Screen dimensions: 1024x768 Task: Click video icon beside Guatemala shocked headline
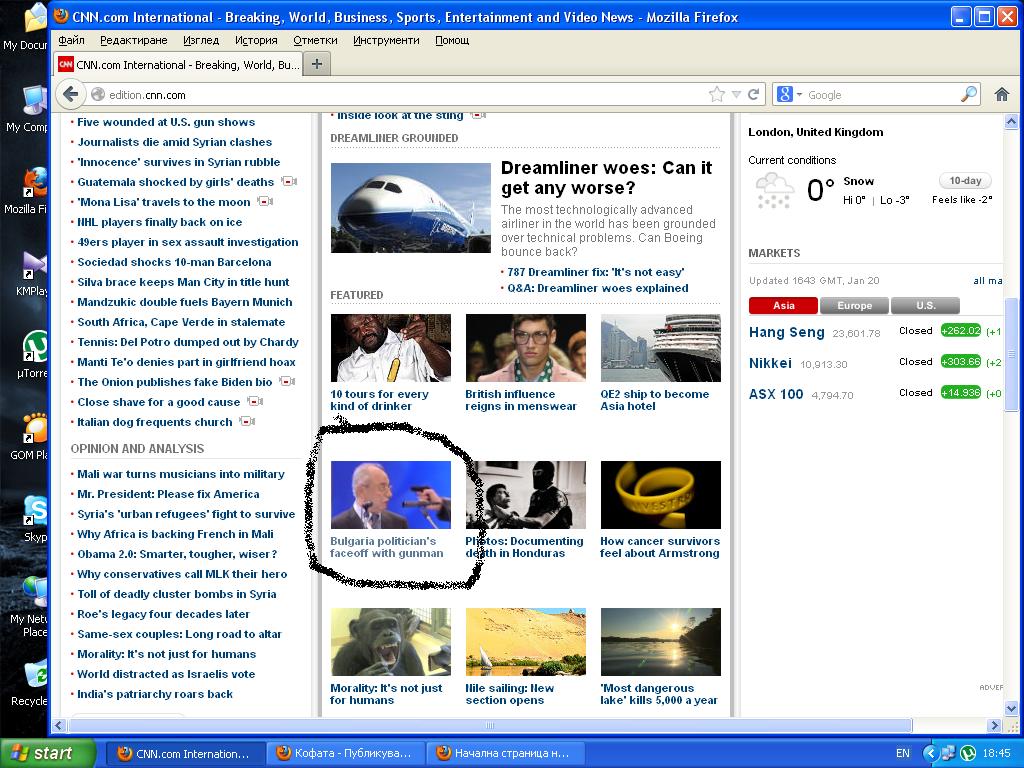coord(289,182)
